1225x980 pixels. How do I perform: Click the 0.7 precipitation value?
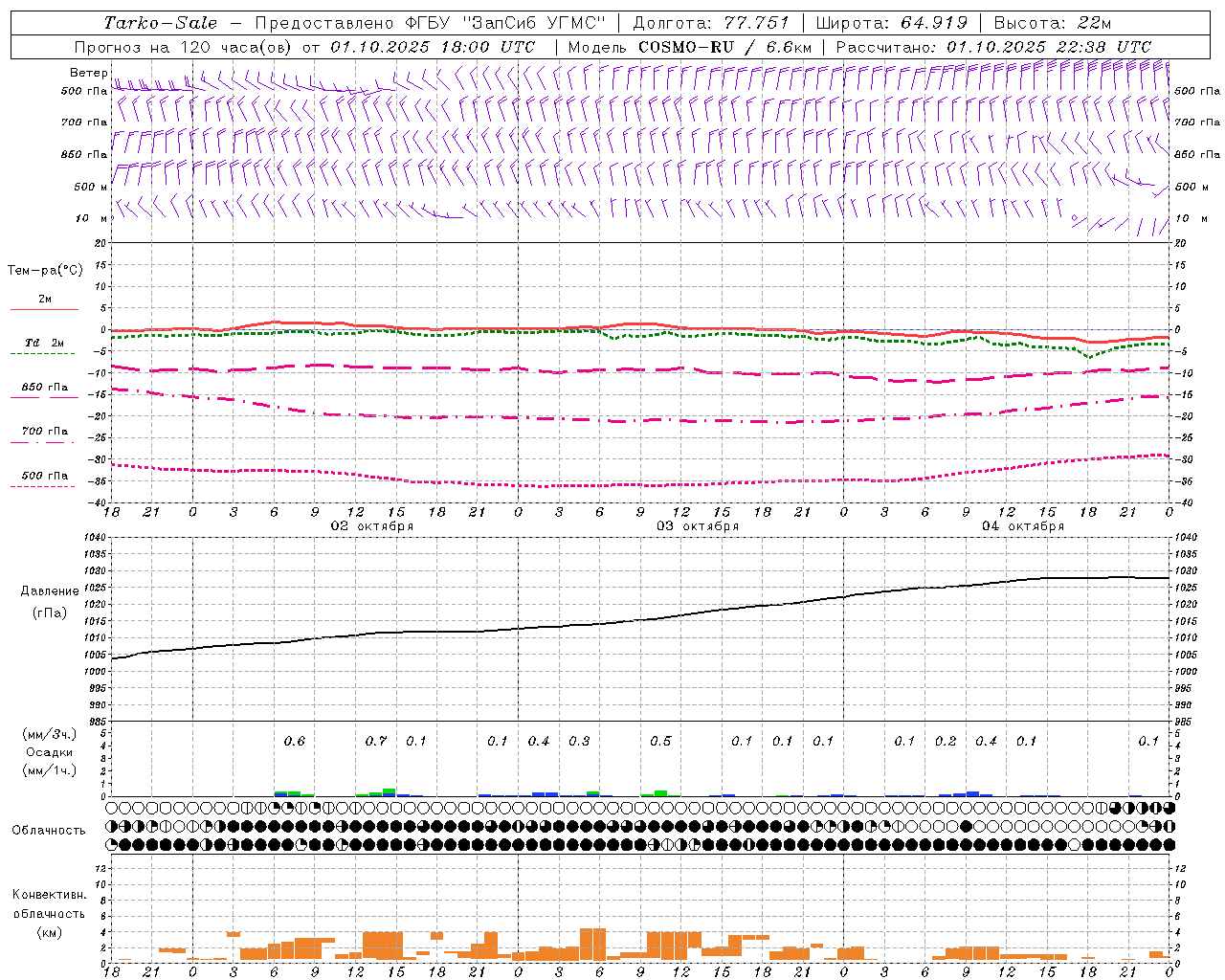tap(376, 742)
